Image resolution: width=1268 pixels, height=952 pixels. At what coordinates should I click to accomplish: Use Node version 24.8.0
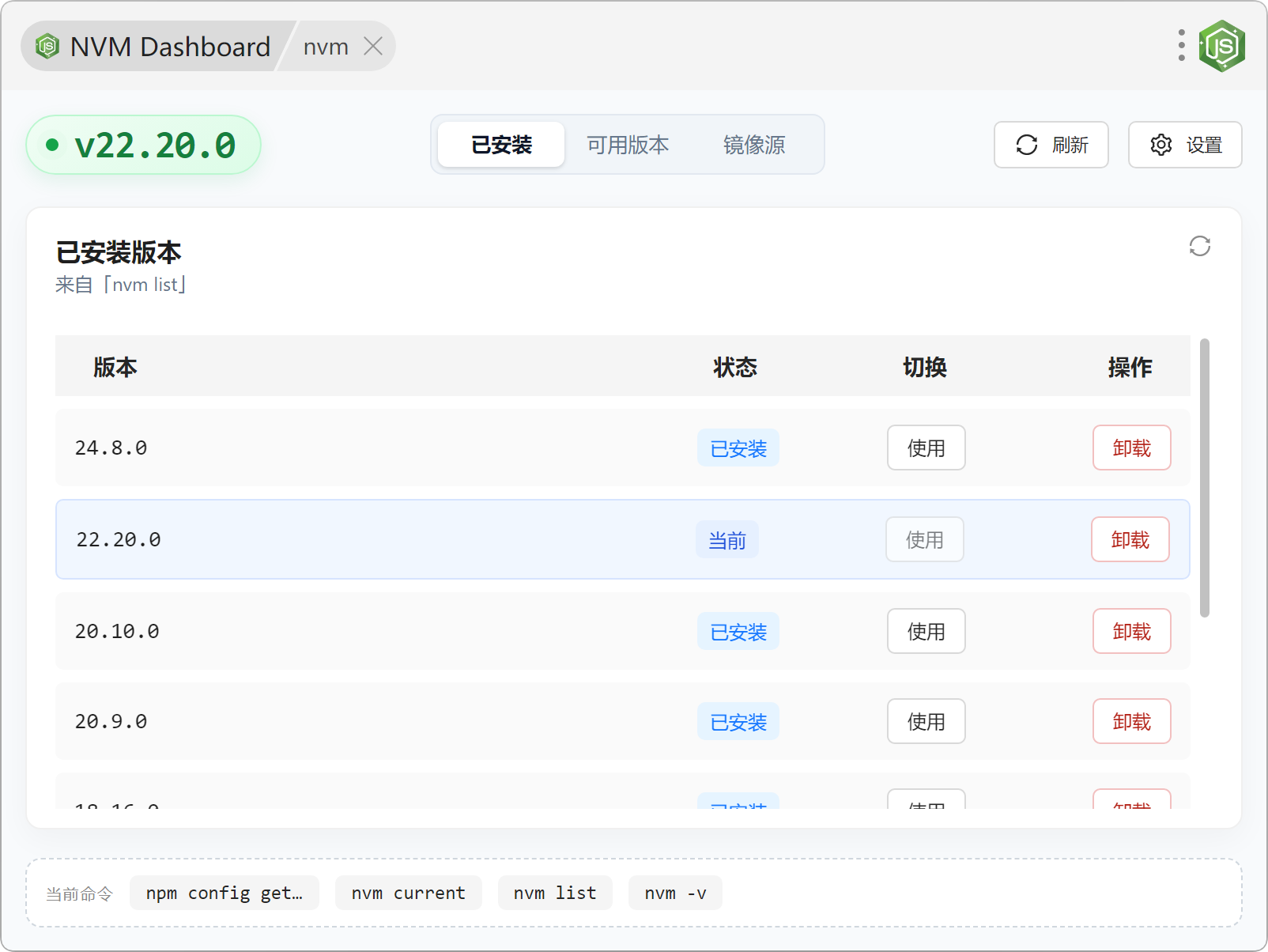[926, 448]
